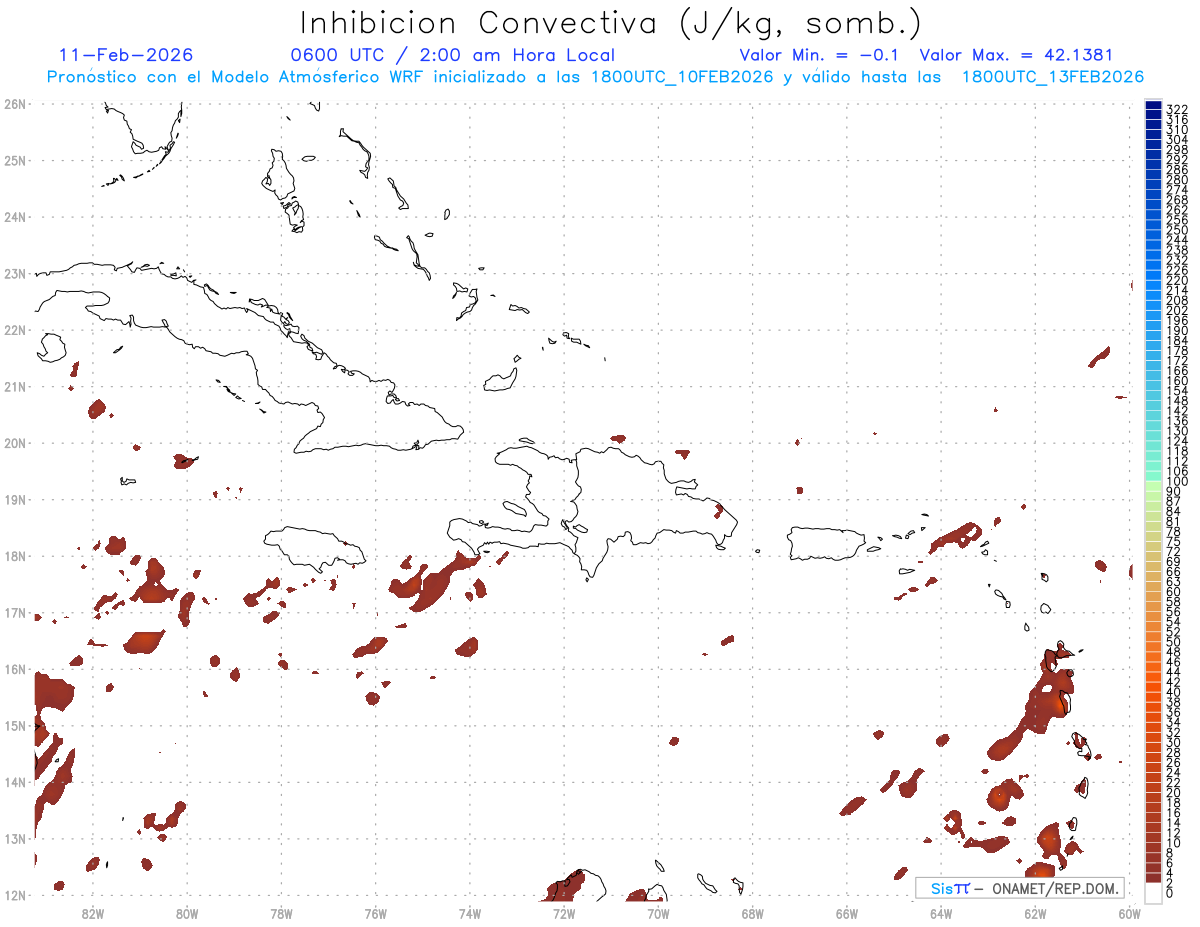Click the end time '1800UTC_13FEB2026'

[1053, 77]
